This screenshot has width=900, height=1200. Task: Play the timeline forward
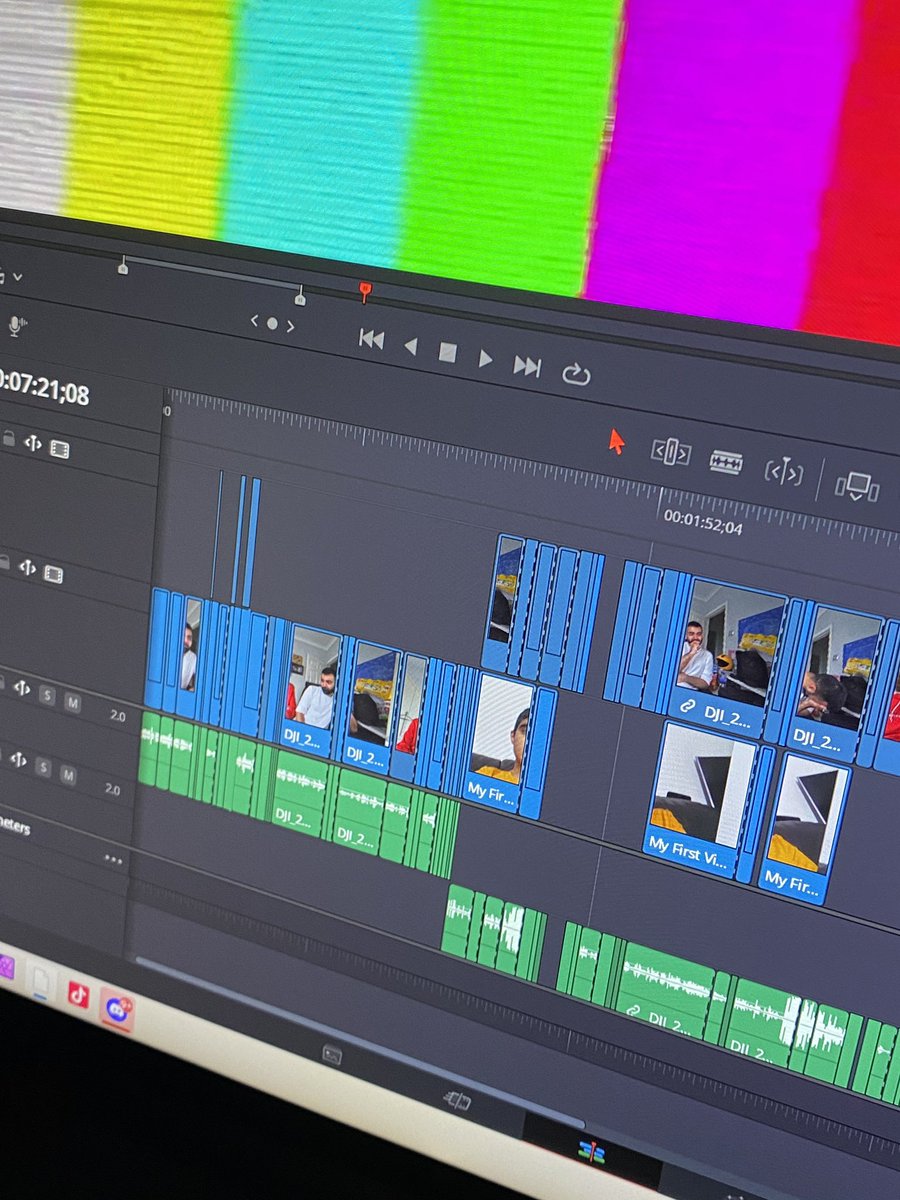point(486,358)
